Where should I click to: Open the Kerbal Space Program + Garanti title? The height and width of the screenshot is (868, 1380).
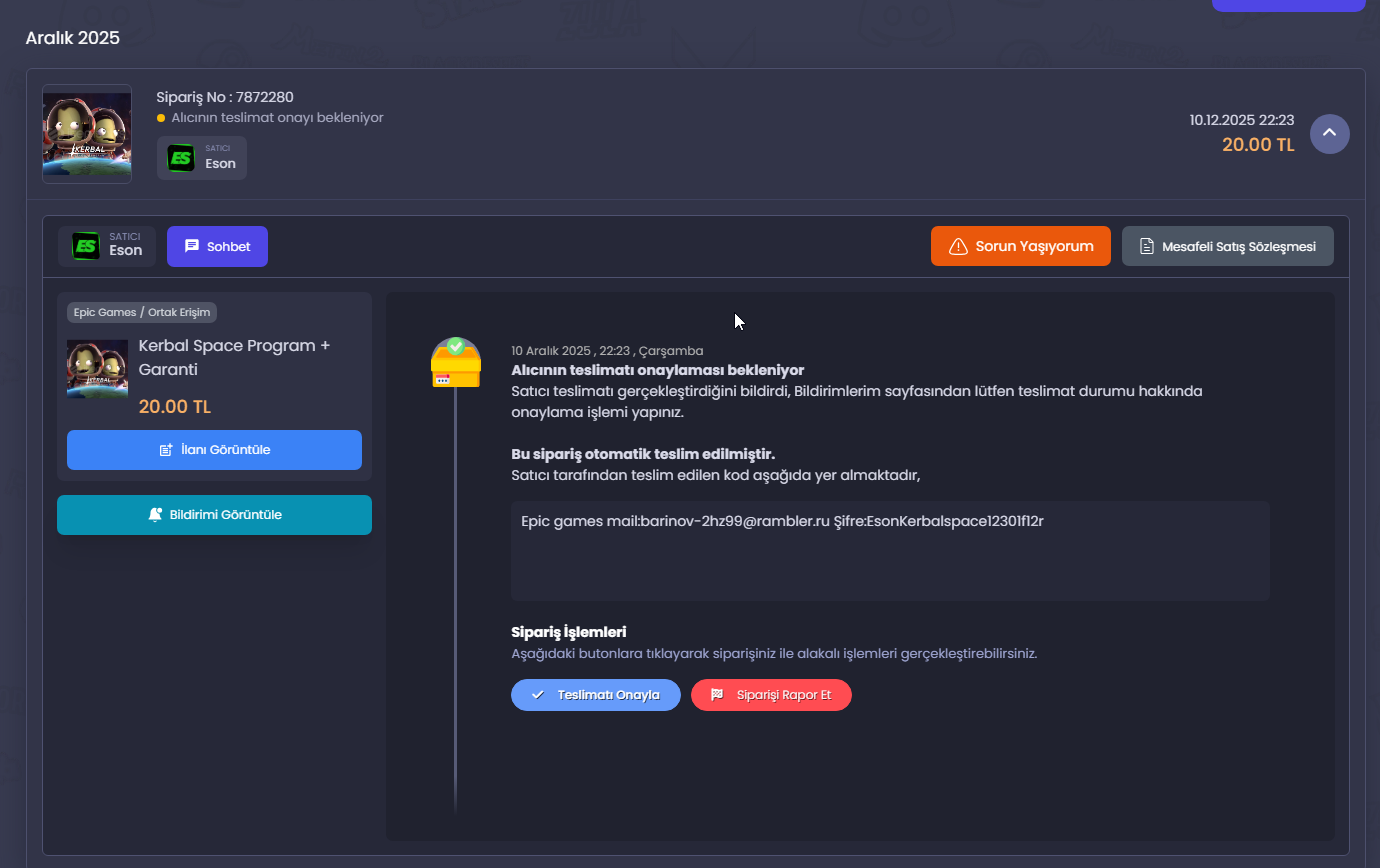[234, 357]
